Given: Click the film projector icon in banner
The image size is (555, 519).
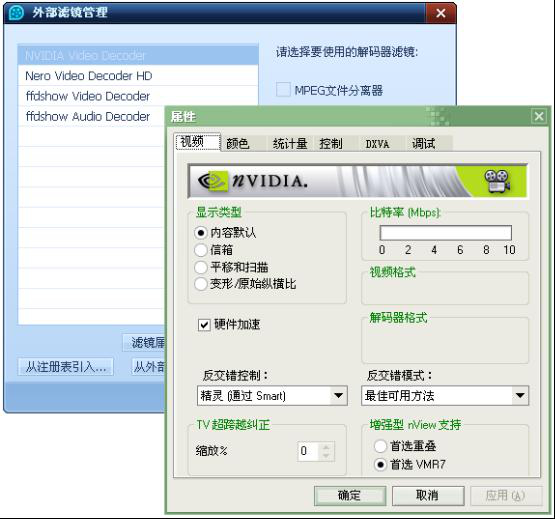Looking at the screenshot, I should 497,181.
